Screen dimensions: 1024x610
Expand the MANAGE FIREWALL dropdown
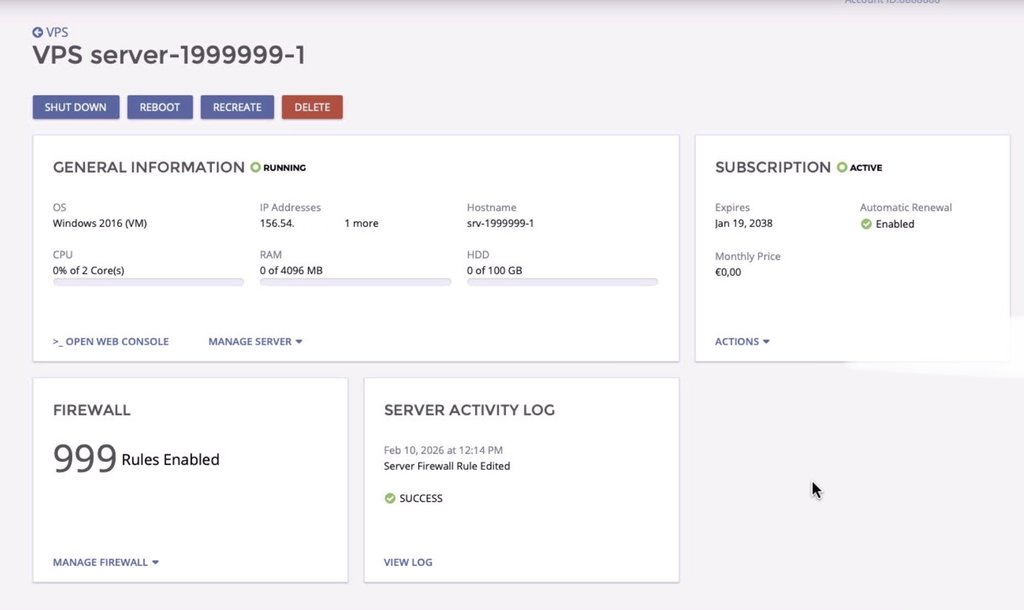click(x=106, y=562)
